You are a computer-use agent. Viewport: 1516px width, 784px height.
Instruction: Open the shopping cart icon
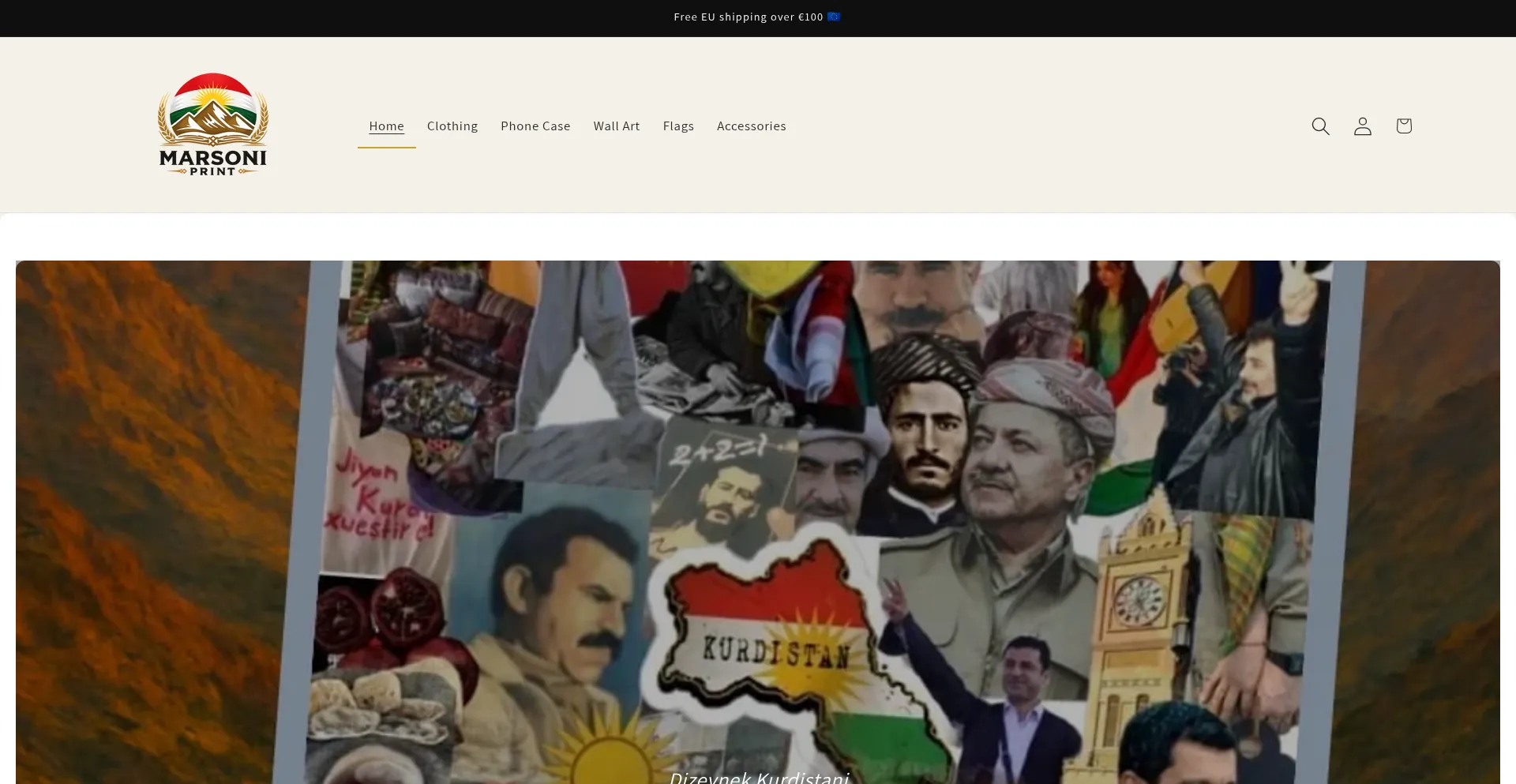[1403, 126]
